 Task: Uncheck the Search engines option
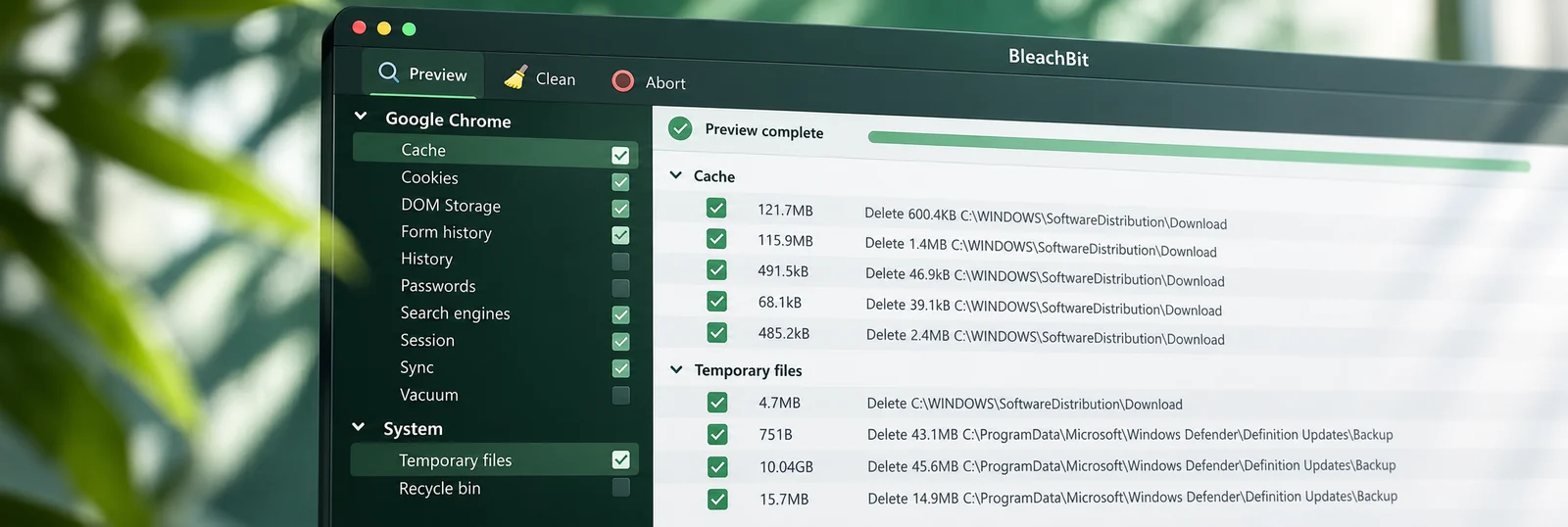[x=620, y=314]
